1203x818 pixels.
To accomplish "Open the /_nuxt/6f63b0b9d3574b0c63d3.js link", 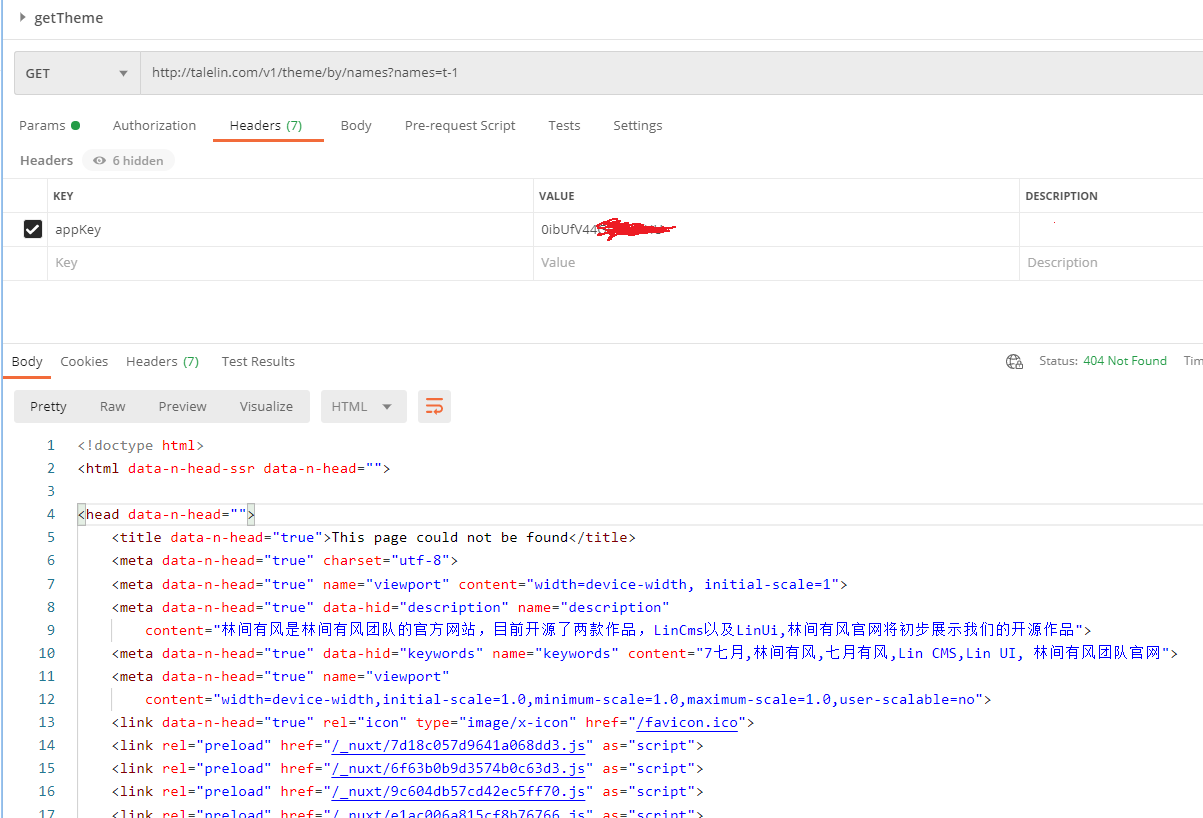I will [x=458, y=768].
